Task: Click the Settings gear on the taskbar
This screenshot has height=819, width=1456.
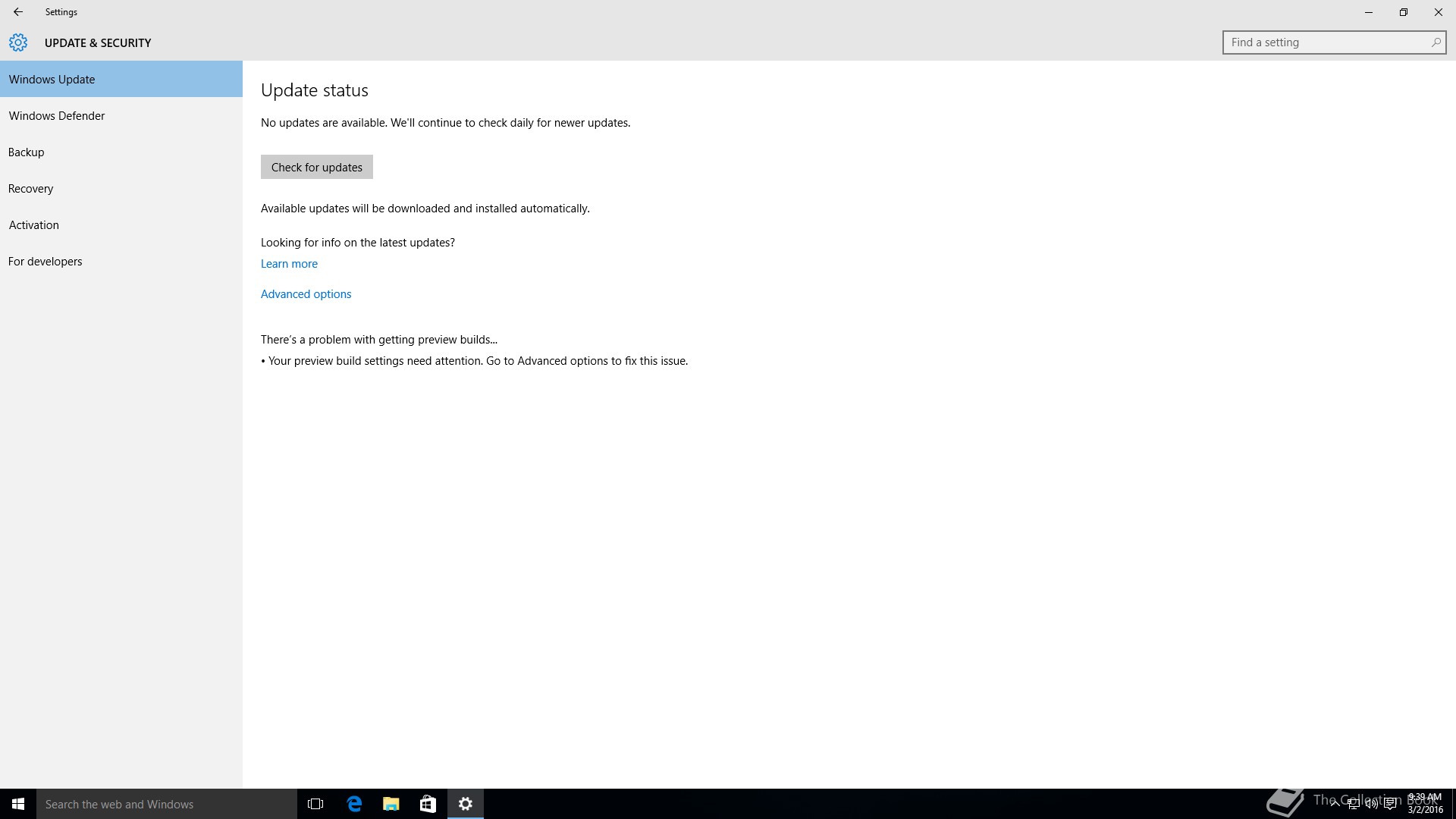Action: click(x=466, y=804)
